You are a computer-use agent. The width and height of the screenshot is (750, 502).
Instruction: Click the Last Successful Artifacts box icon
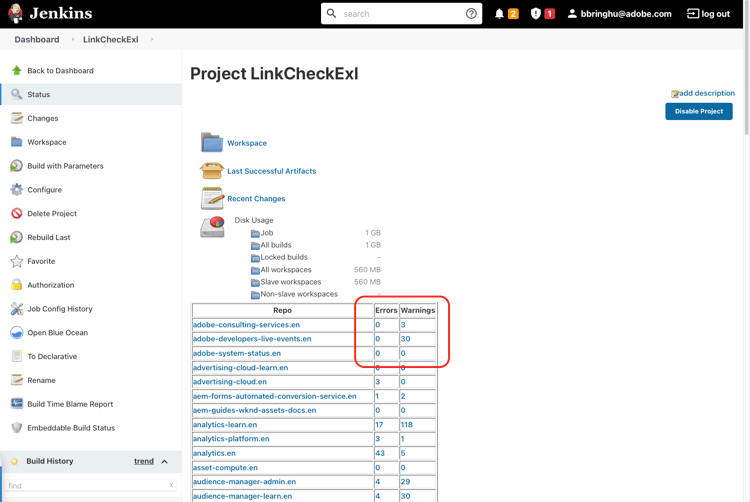[x=212, y=170]
